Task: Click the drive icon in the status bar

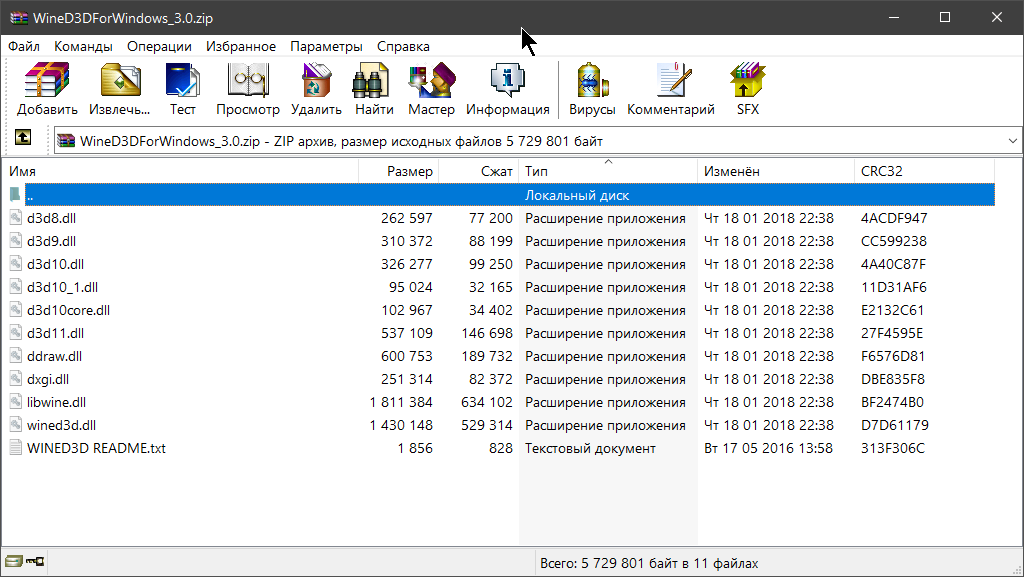Action: click(x=14, y=561)
